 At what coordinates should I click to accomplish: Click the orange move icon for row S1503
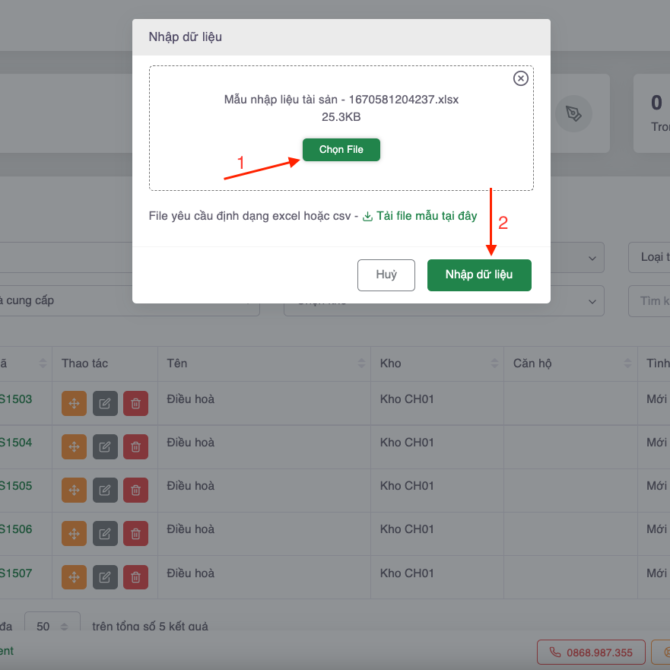pos(74,403)
